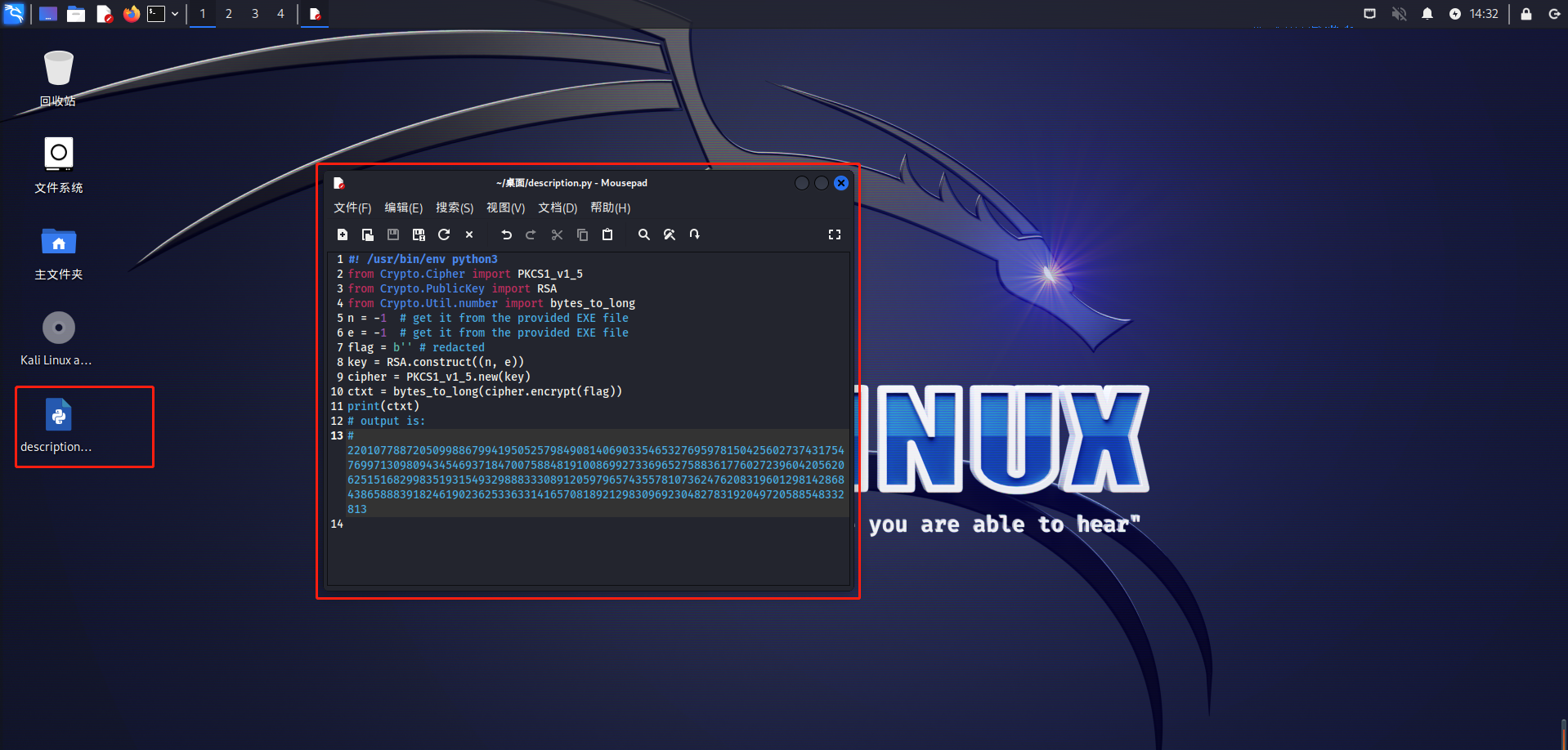This screenshot has height=750, width=1568.
Task: Launch the text editor from the panel
Action: [x=104, y=14]
